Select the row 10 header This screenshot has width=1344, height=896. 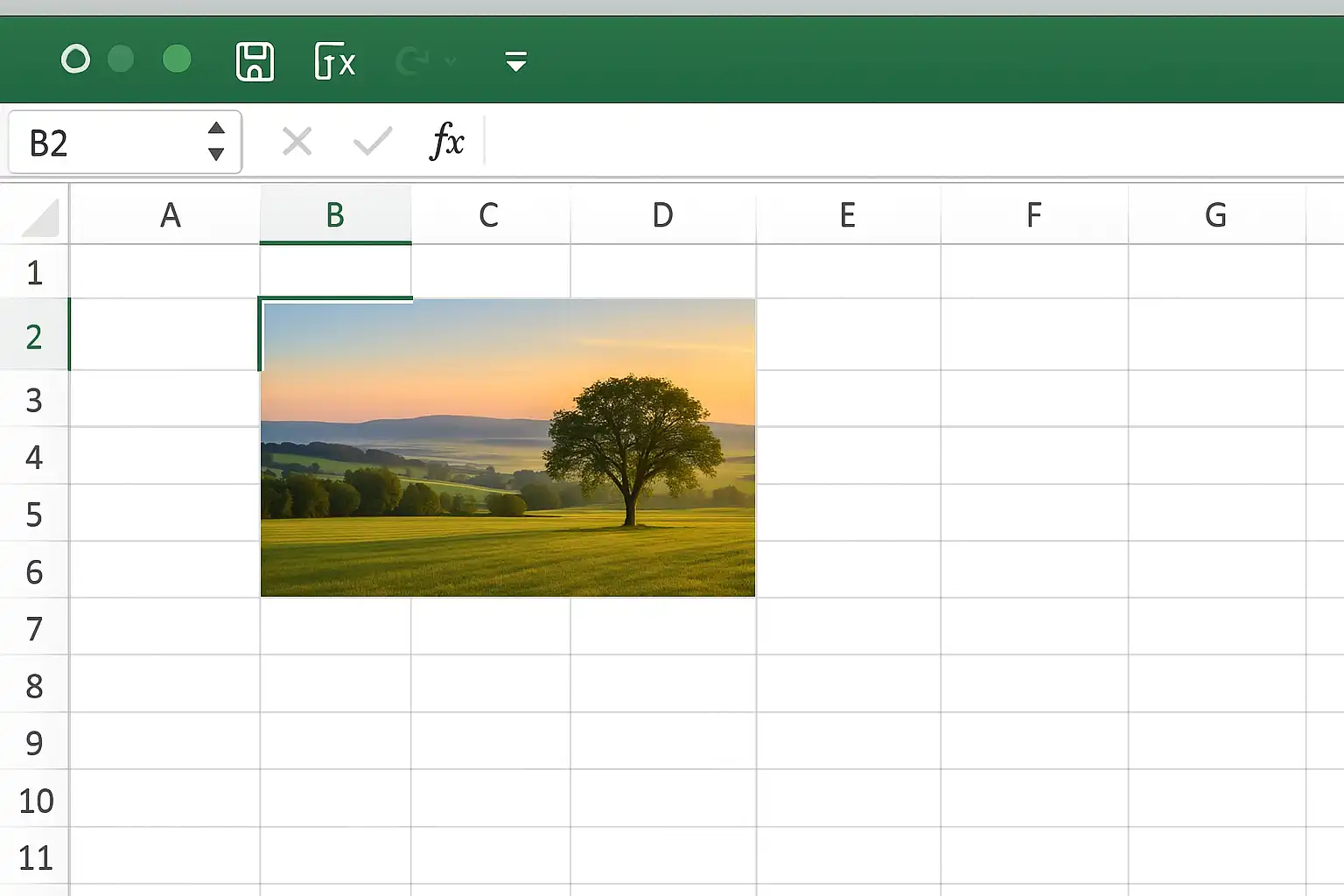(34, 800)
